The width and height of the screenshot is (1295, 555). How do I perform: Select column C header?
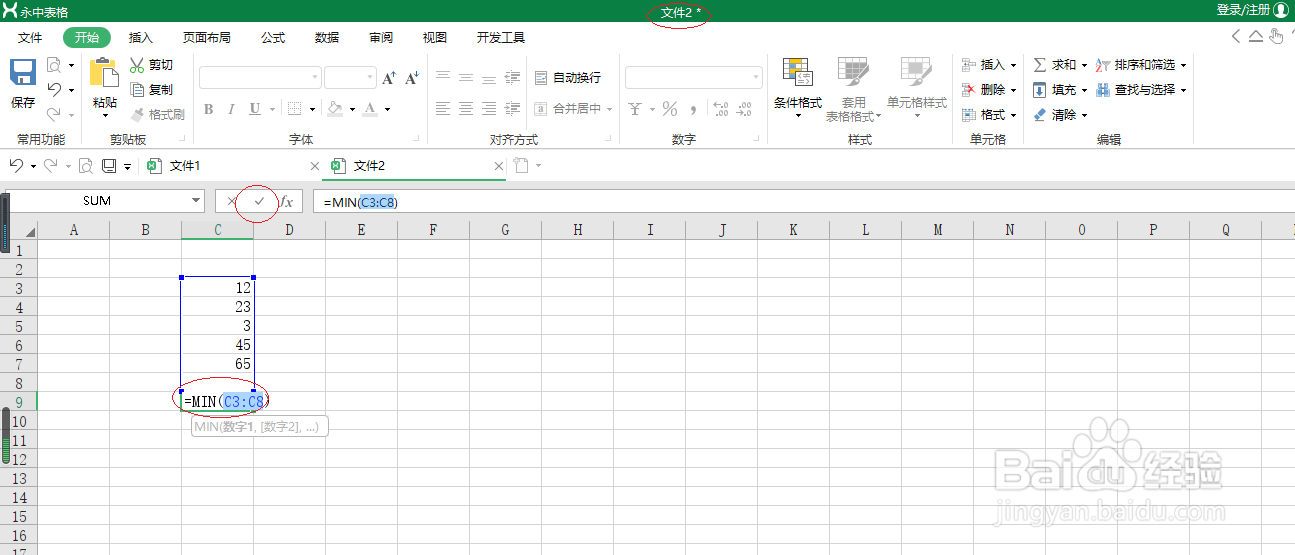pos(217,230)
